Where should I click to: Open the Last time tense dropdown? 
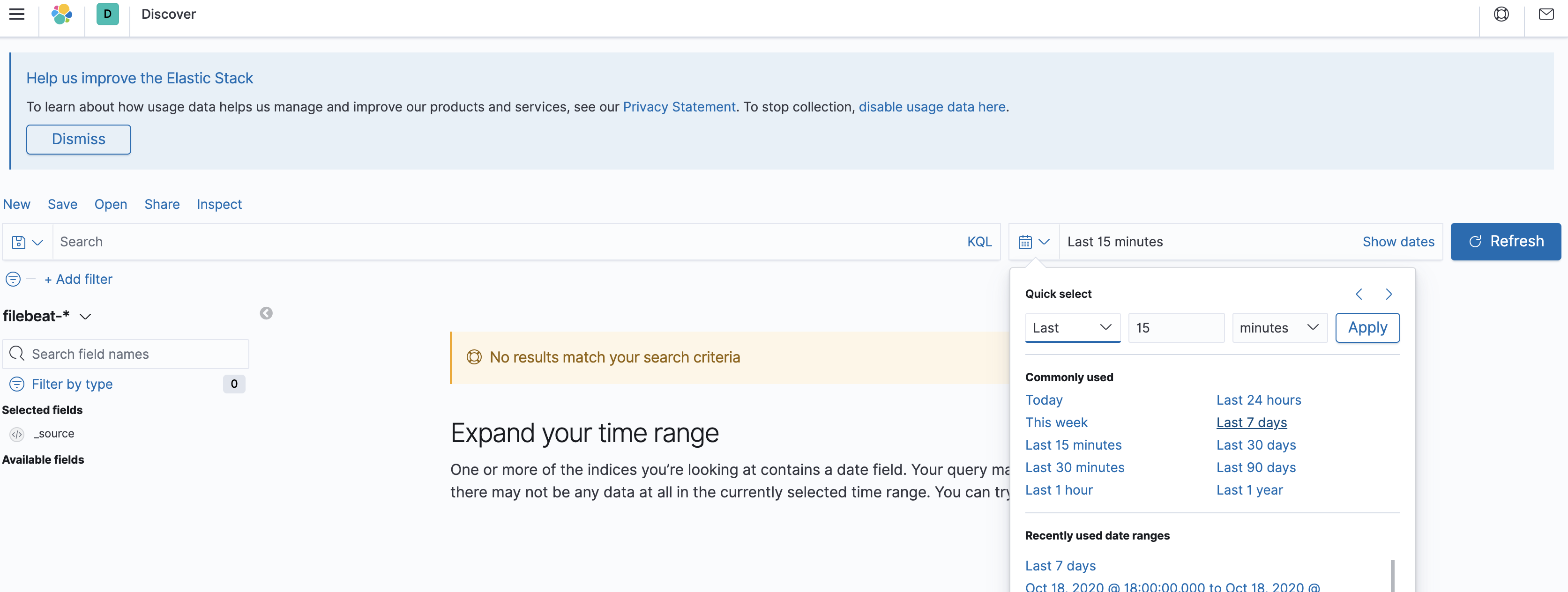click(x=1072, y=328)
